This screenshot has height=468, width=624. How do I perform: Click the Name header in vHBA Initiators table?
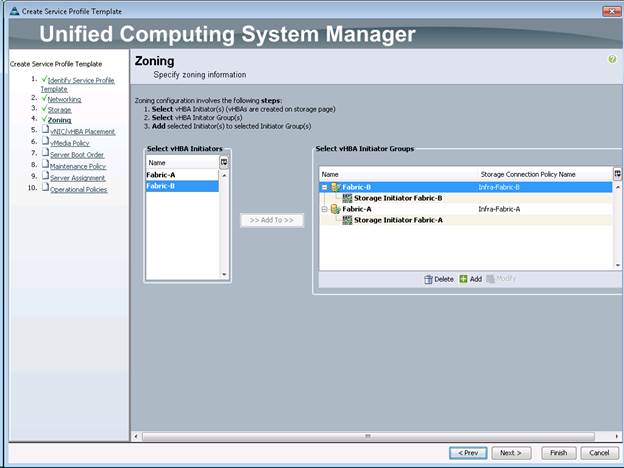click(183, 163)
